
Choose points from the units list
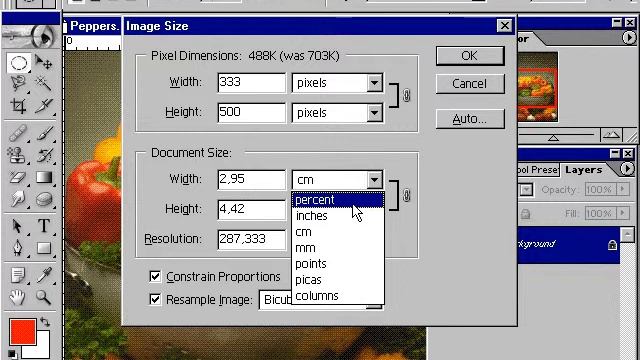(338, 264)
